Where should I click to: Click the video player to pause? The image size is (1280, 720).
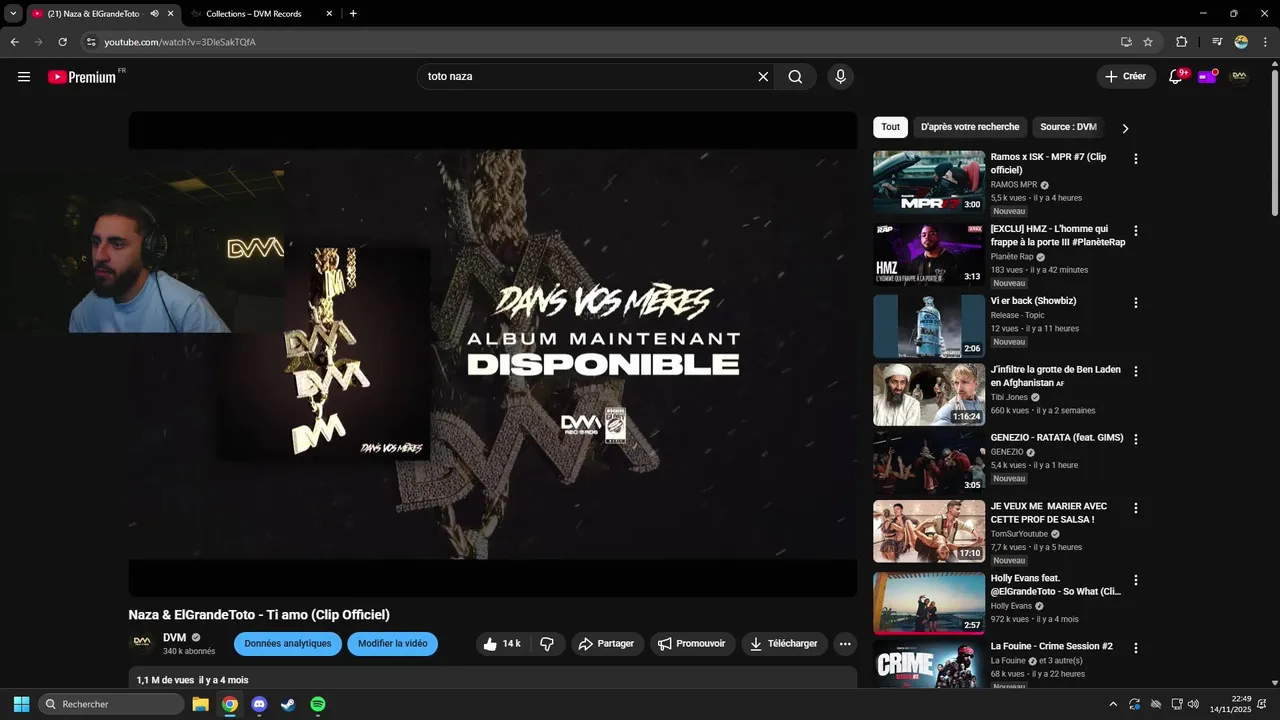point(492,354)
